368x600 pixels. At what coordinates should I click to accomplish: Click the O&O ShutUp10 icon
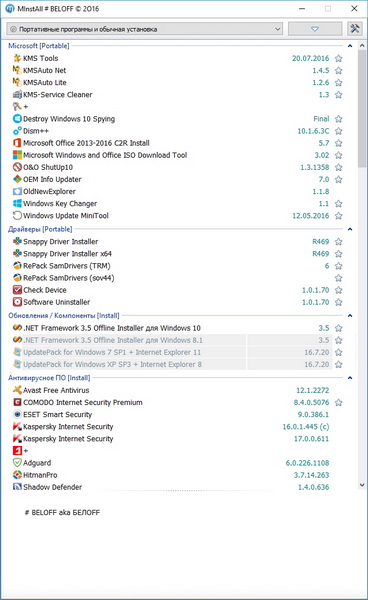pyautogui.click(x=17, y=167)
